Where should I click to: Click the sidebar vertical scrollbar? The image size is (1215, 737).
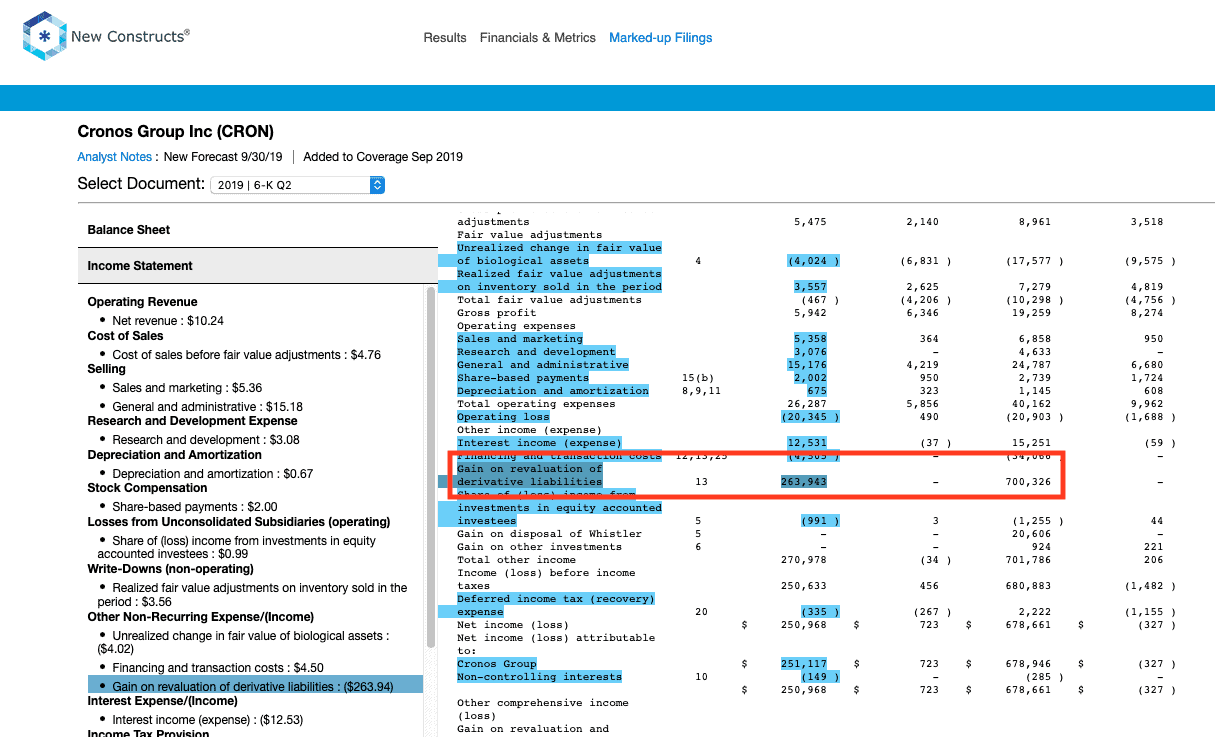tap(431, 468)
